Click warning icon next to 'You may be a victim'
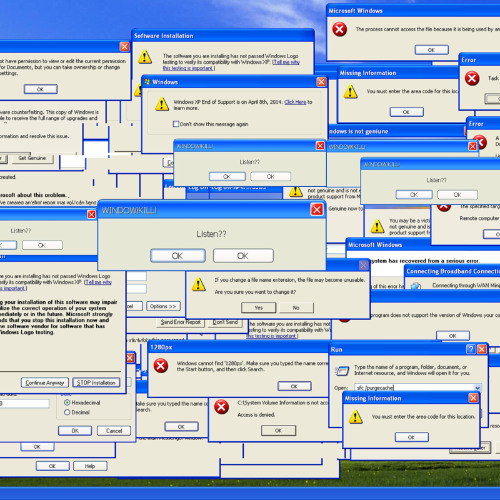This screenshot has height=500, width=500. click(x=377, y=226)
